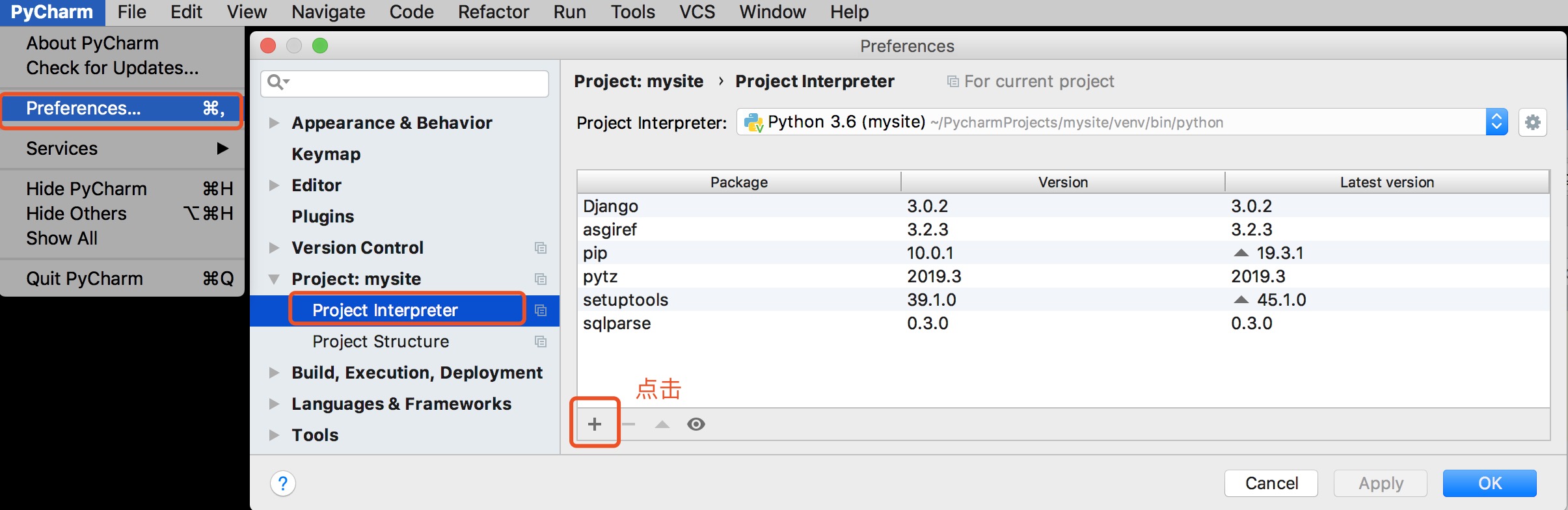Open the VCS menu
The image size is (1568, 510).
tap(697, 12)
